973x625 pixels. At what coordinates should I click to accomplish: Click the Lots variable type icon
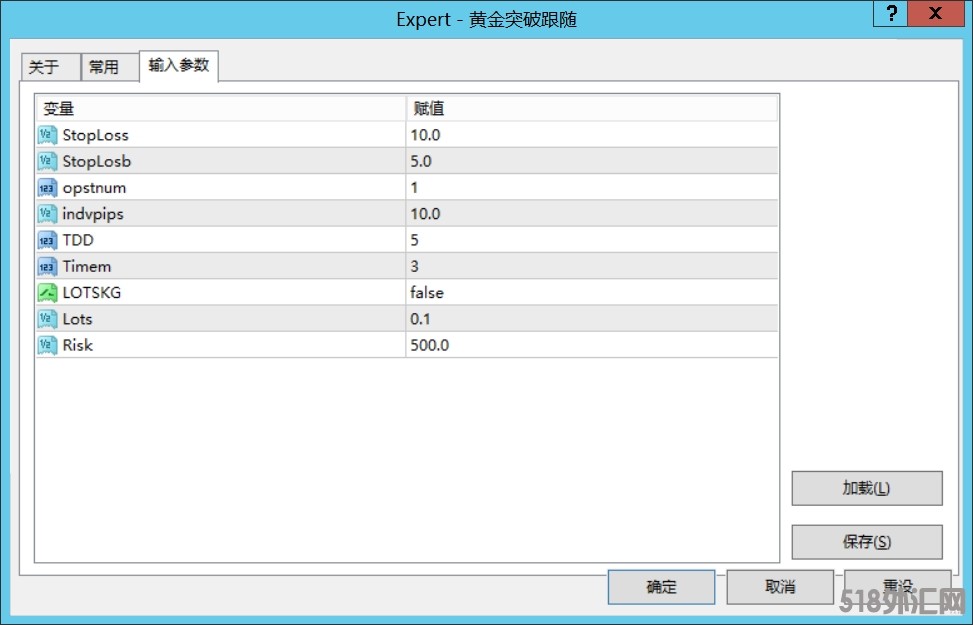tap(47, 318)
